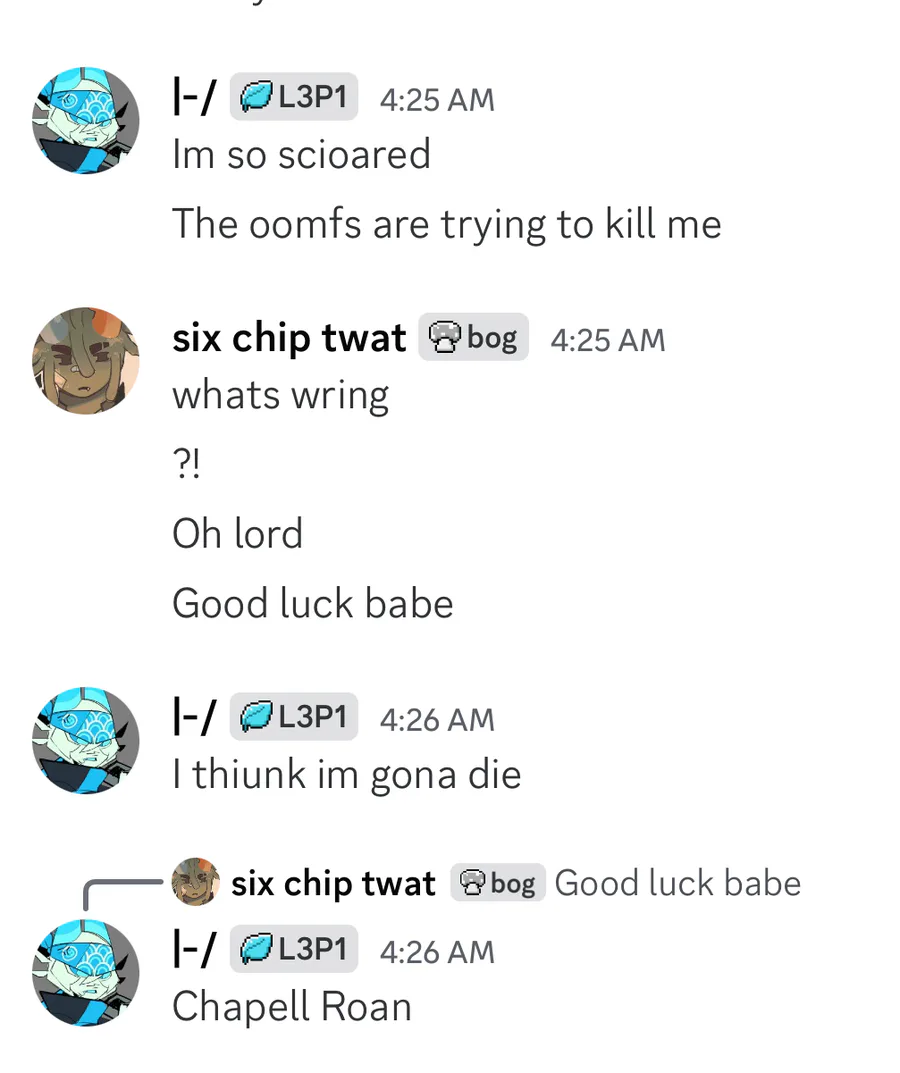
Task: Open six chip twat's large avatar
Action: (86, 361)
